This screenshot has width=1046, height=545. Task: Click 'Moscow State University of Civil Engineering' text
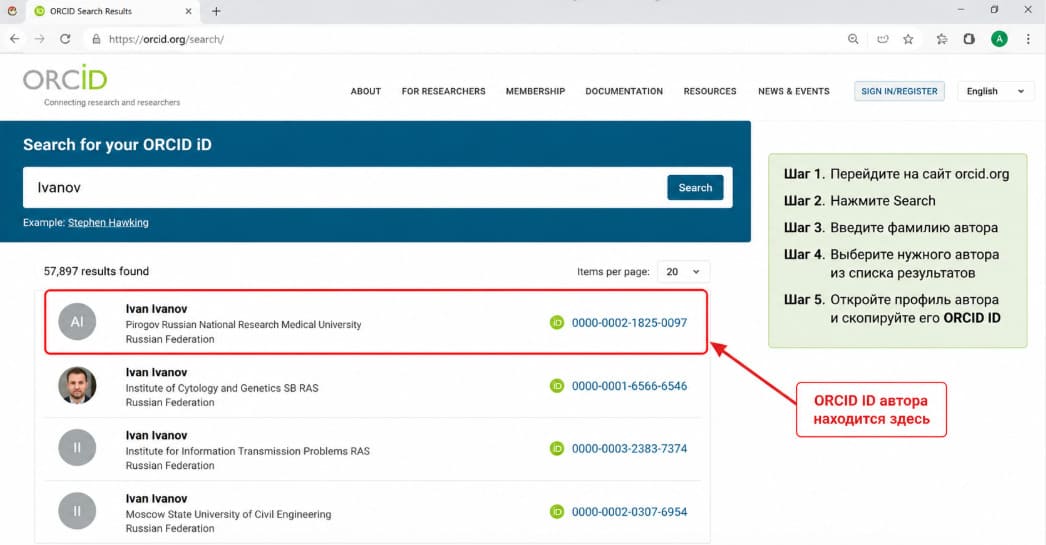point(228,514)
